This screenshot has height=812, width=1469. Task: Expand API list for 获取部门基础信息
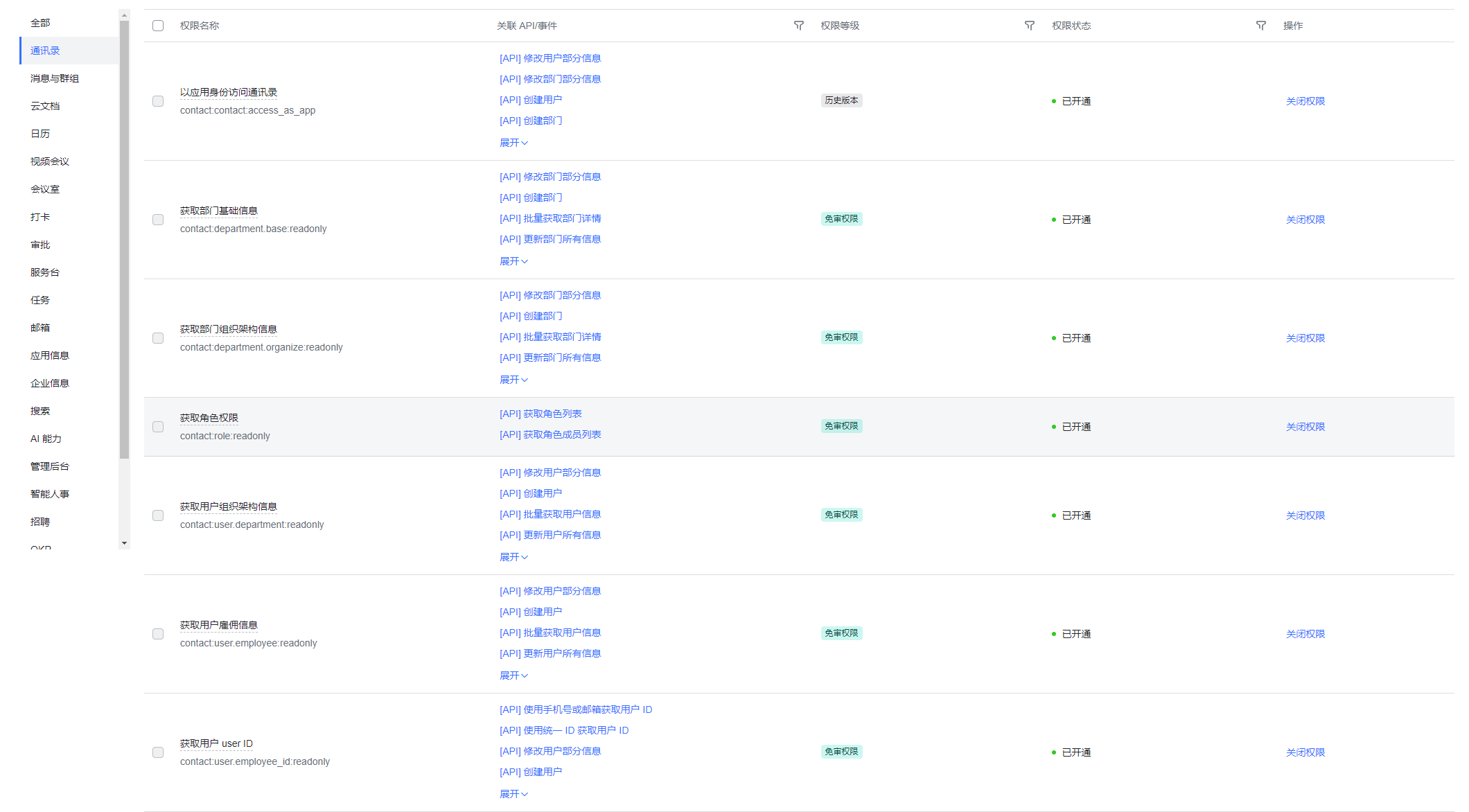[513, 261]
